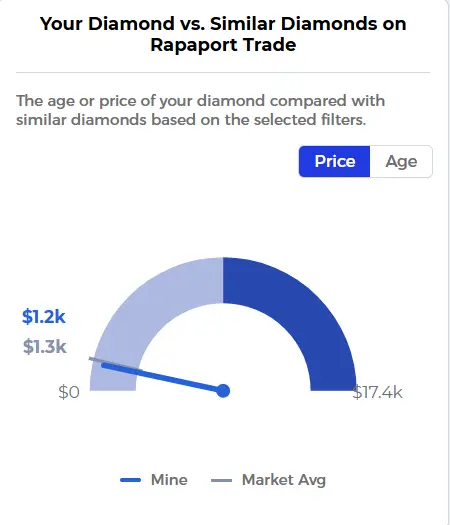This screenshot has height=525, width=450.
Task: Click the Rapaport Trade text in title
Action: [x=223, y=45]
